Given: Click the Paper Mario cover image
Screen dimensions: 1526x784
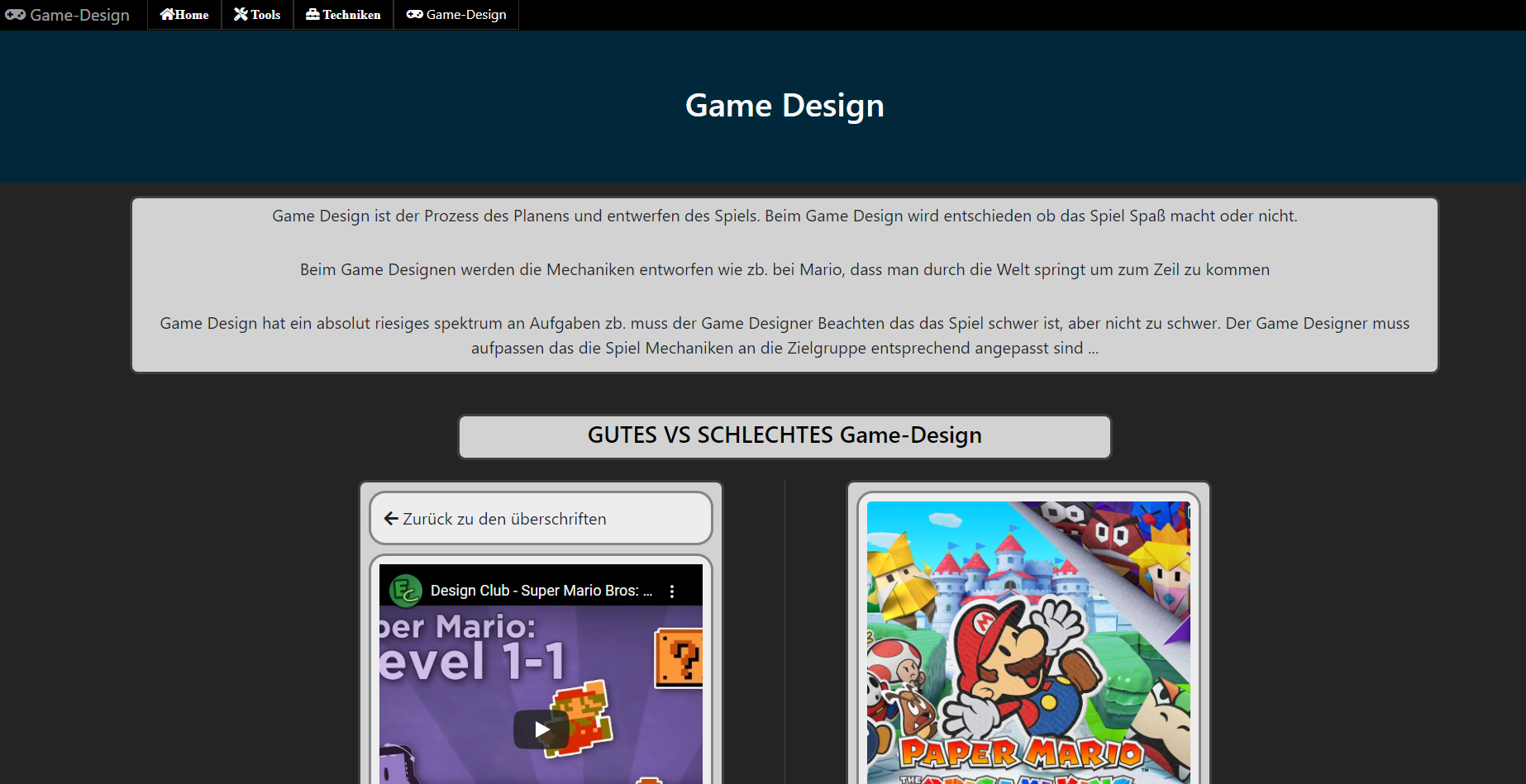Looking at the screenshot, I should tap(1028, 643).
